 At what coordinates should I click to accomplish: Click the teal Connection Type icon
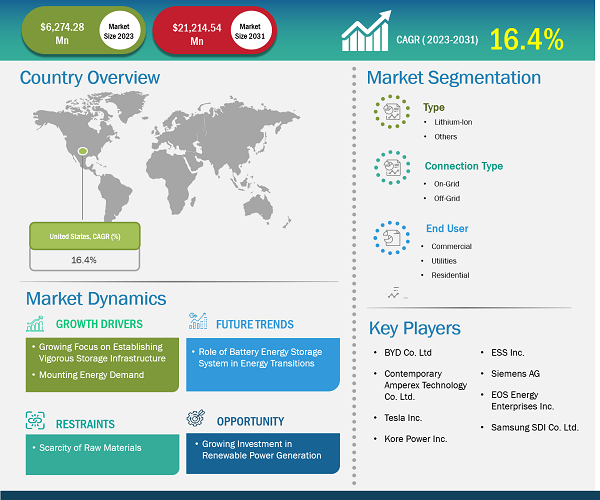[392, 168]
